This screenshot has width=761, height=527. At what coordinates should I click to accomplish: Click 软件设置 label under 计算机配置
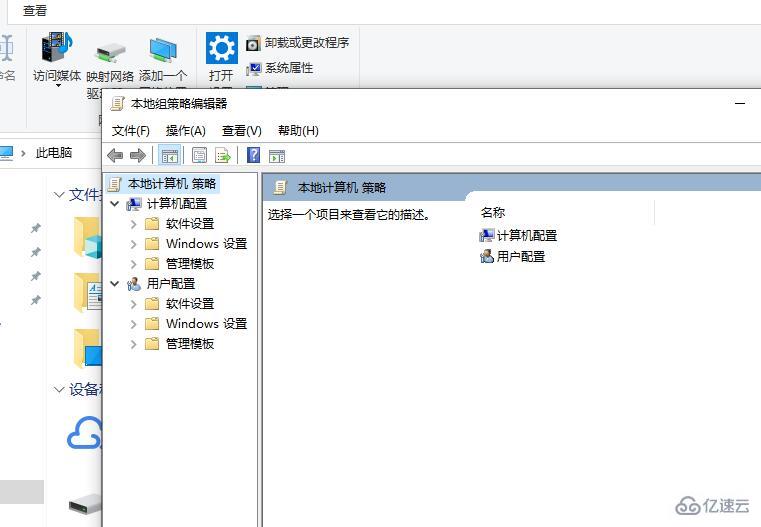pos(190,224)
